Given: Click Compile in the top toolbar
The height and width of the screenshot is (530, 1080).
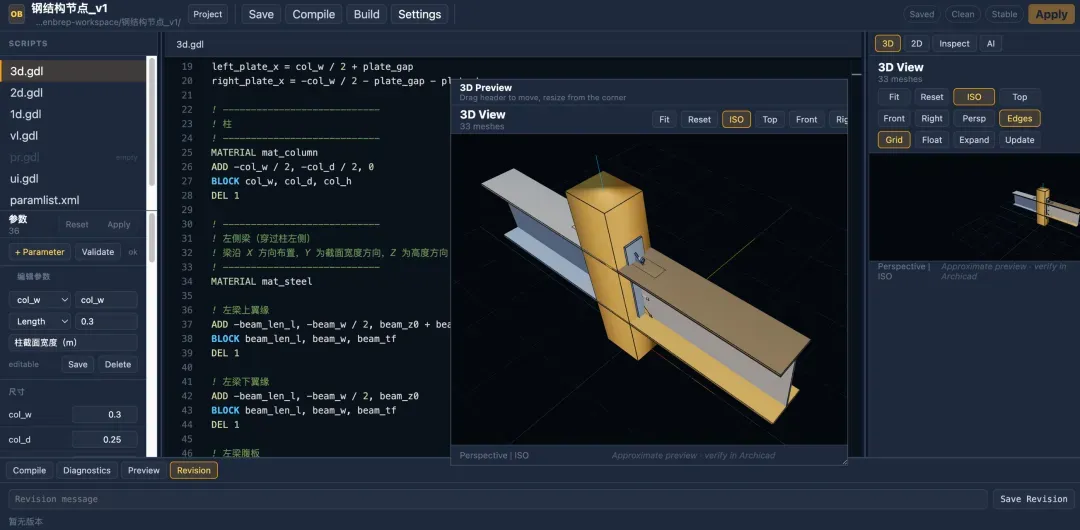Looking at the screenshot, I should coord(313,14).
